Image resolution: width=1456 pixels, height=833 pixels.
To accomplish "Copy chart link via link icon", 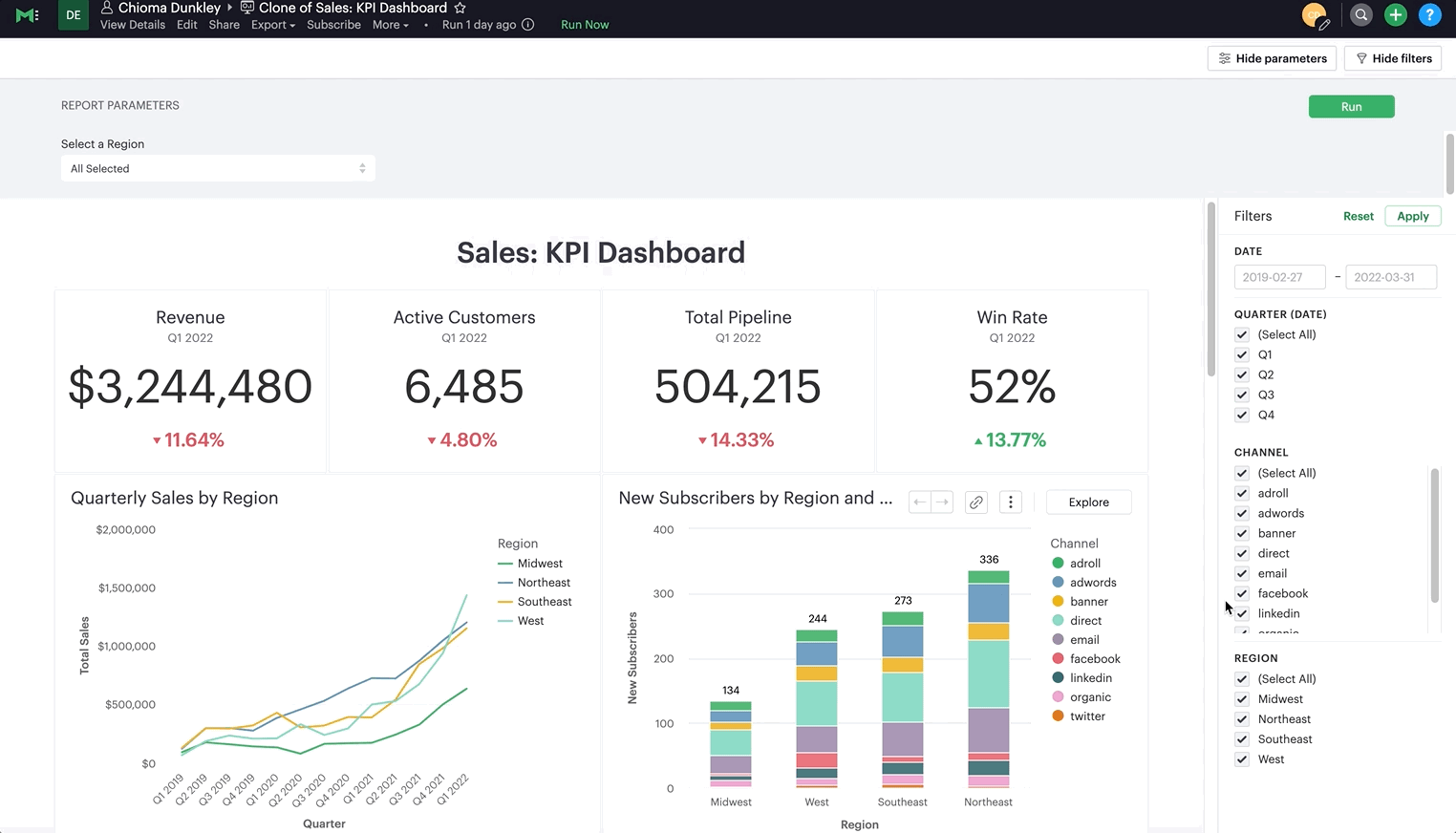I will pos(976,502).
